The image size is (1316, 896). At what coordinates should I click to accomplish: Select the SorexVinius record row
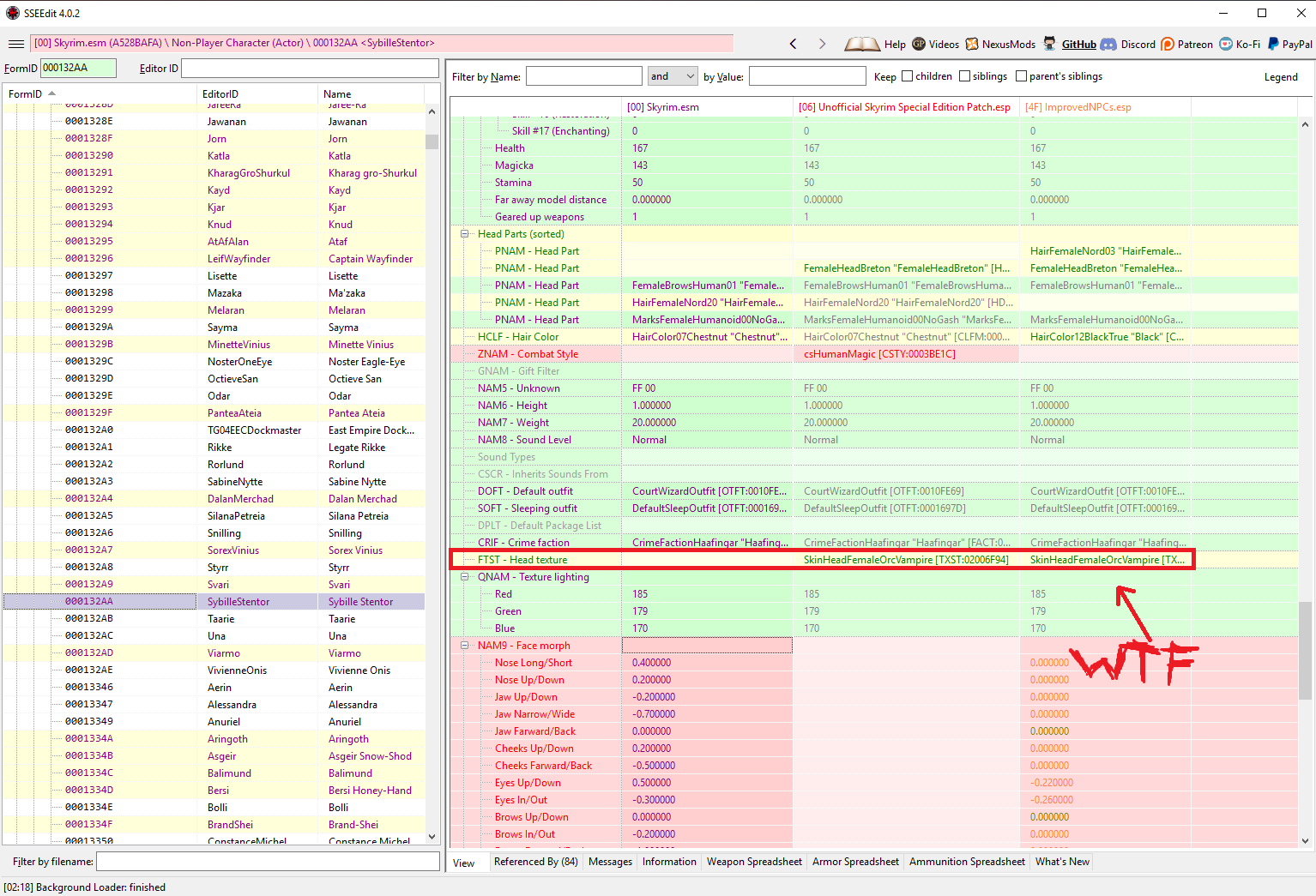214,550
